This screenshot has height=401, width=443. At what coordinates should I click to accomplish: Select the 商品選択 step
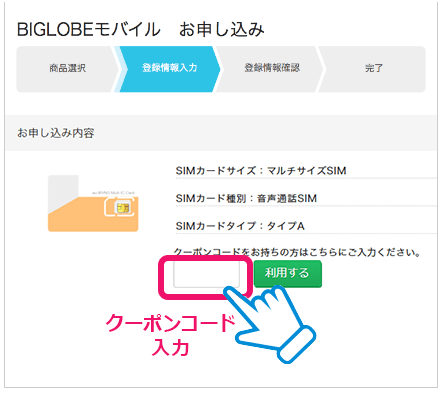(68, 69)
